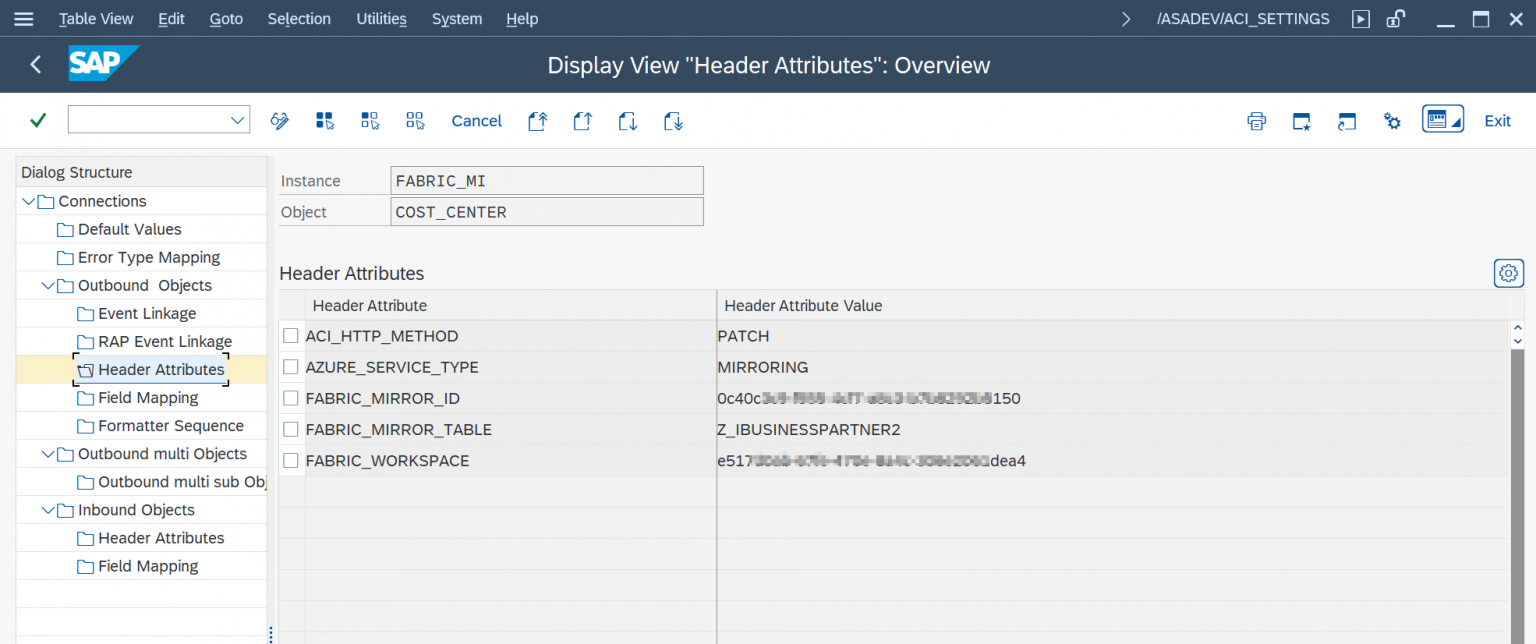Open Field Mapping under Outbound Objects
The image size is (1536, 644).
click(148, 397)
